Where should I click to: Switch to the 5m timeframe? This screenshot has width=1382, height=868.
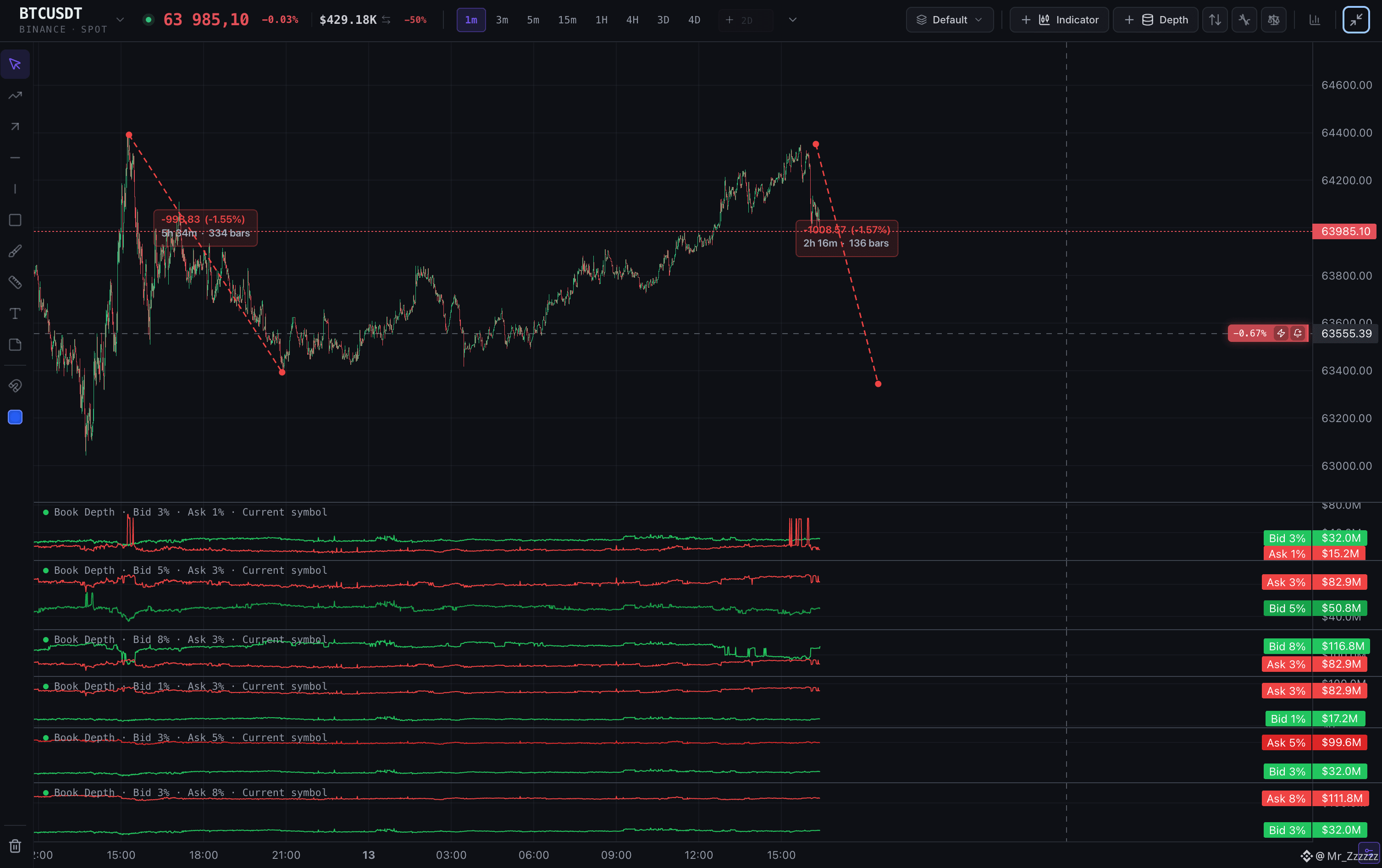tap(533, 20)
